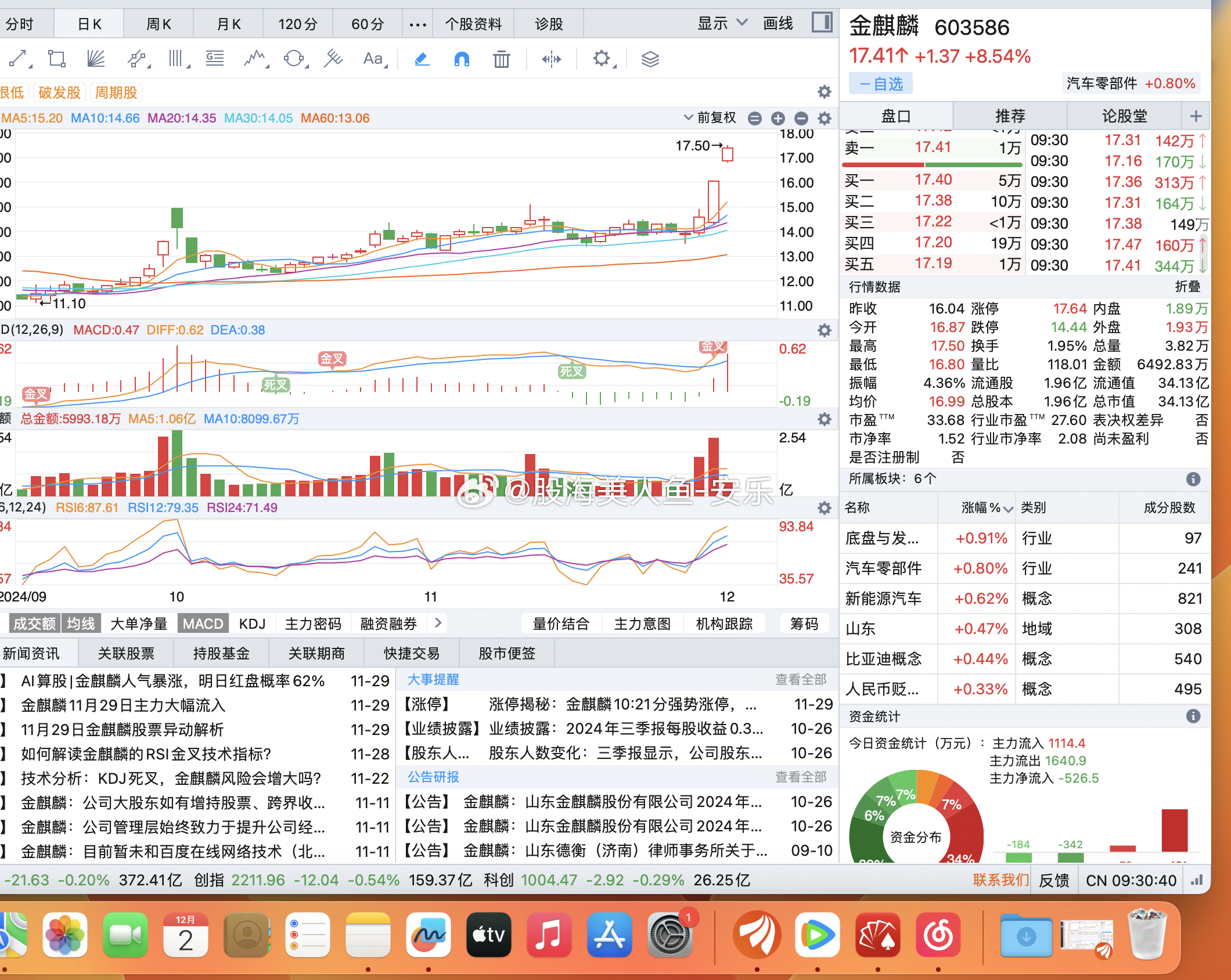Screen dimensions: 1231x980
Task: Select the rectangle drawing tool
Action: point(56,59)
